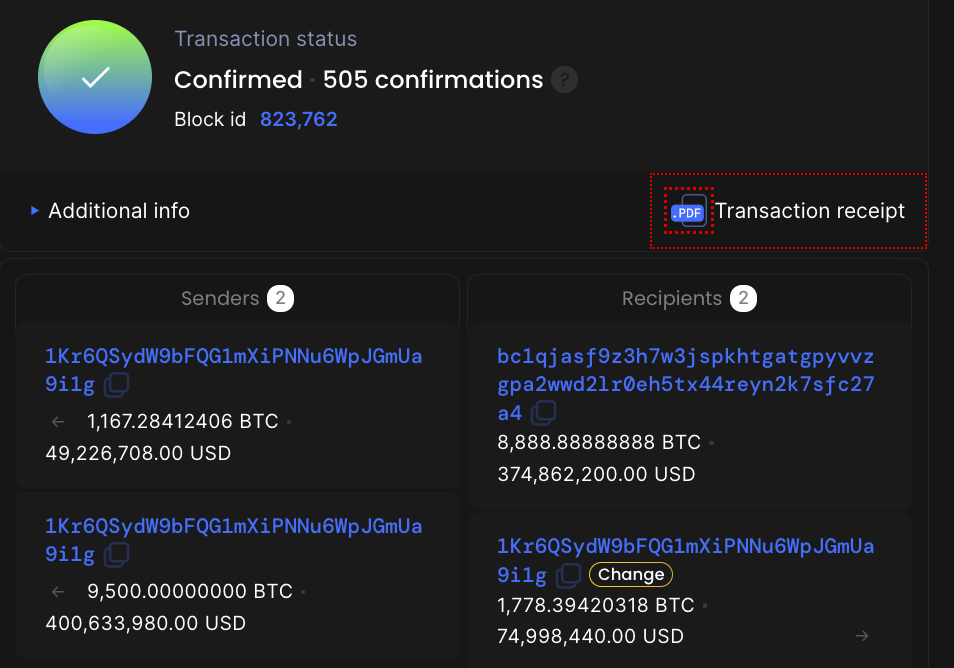Copy the change recipient address icon
This screenshot has width=954, height=668.
pyautogui.click(x=569, y=575)
